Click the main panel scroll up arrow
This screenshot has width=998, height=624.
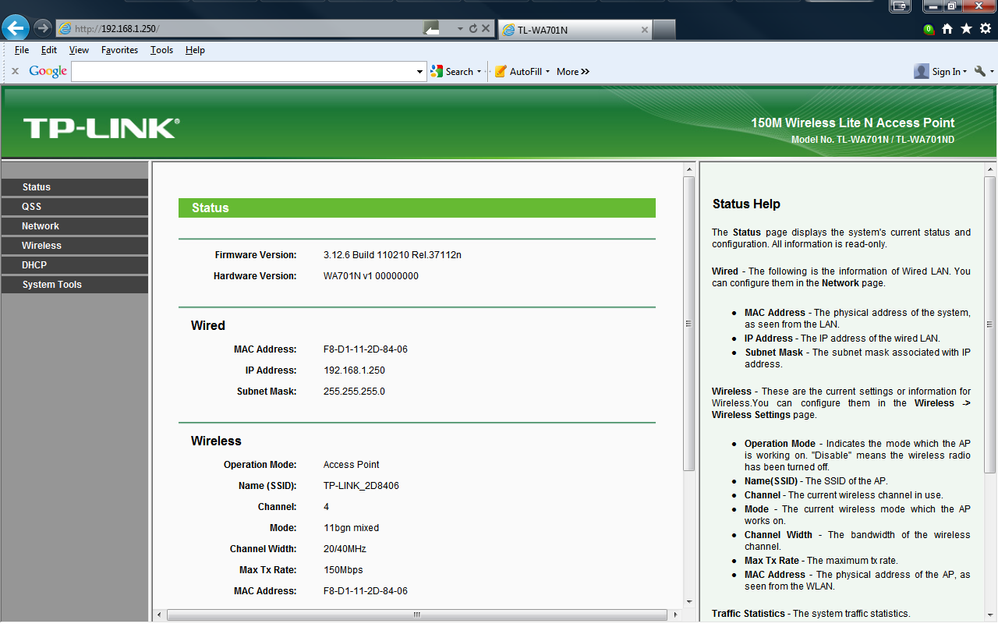689,169
